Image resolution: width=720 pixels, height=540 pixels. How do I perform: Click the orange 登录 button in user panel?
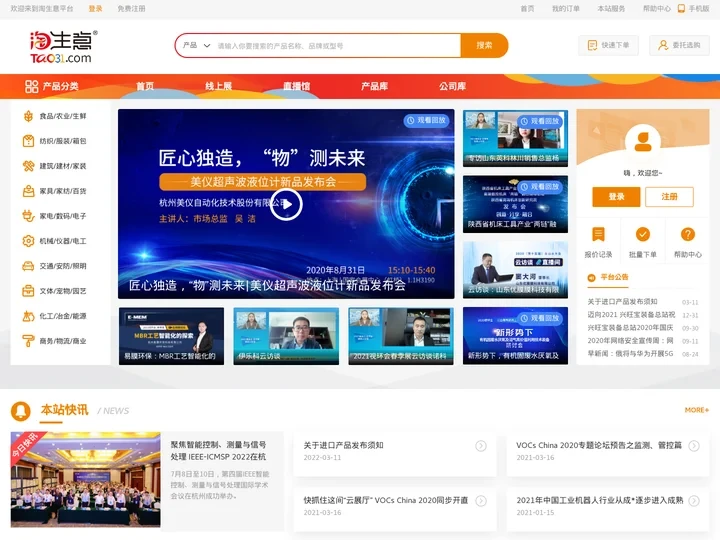(616, 197)
